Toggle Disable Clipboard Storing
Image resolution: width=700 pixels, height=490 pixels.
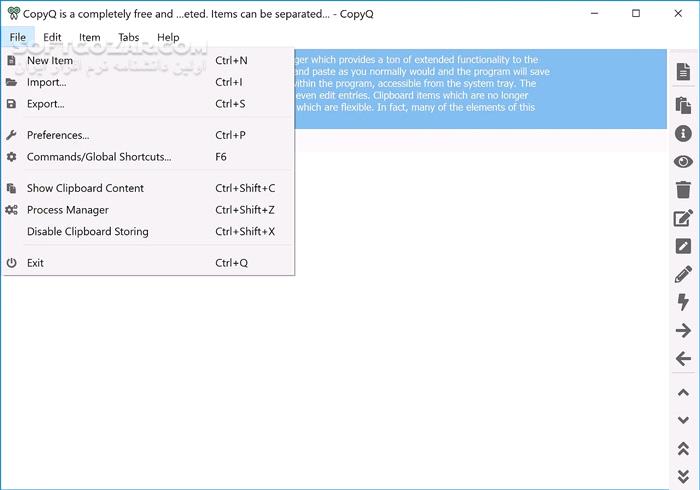click(x=148, y=232)
